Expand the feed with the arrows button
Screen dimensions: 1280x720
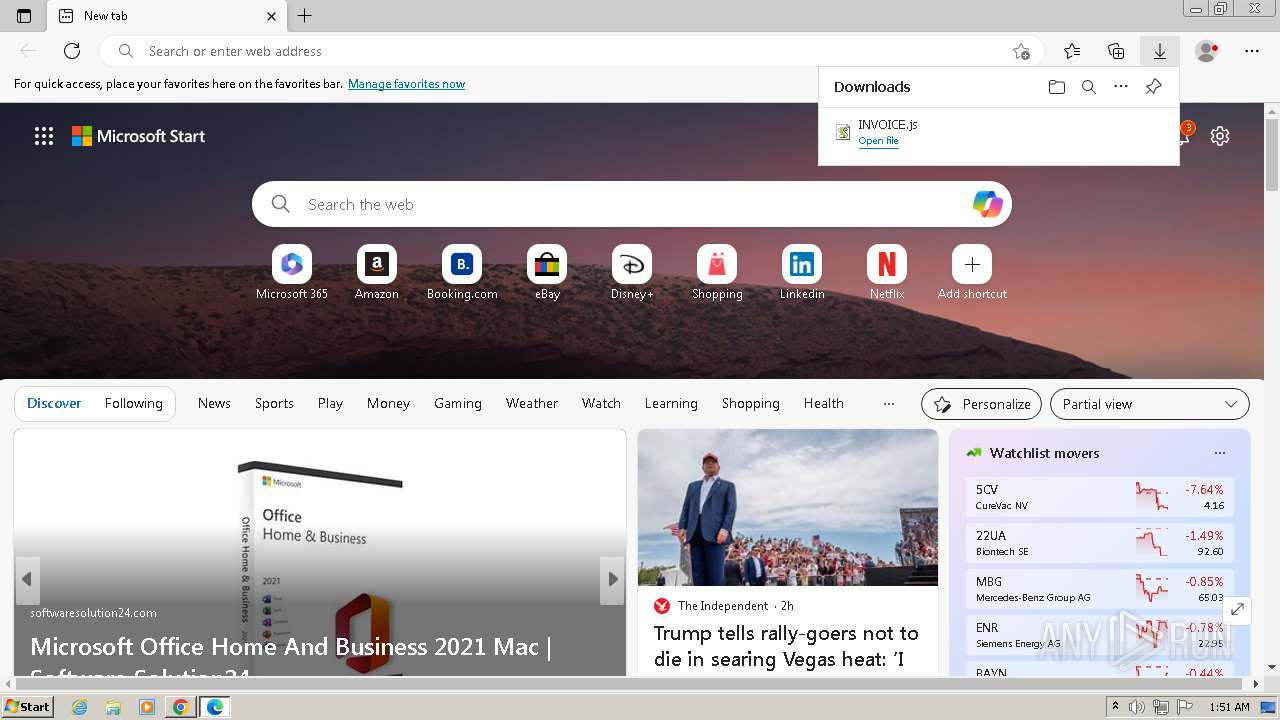tap(1237, 609)
